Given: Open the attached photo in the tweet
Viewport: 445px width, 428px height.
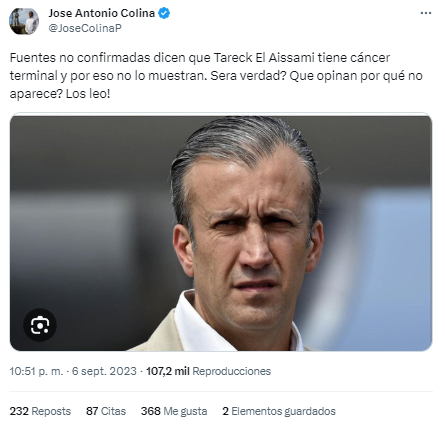Looking at the screenshot, I should tap(221, 232).
